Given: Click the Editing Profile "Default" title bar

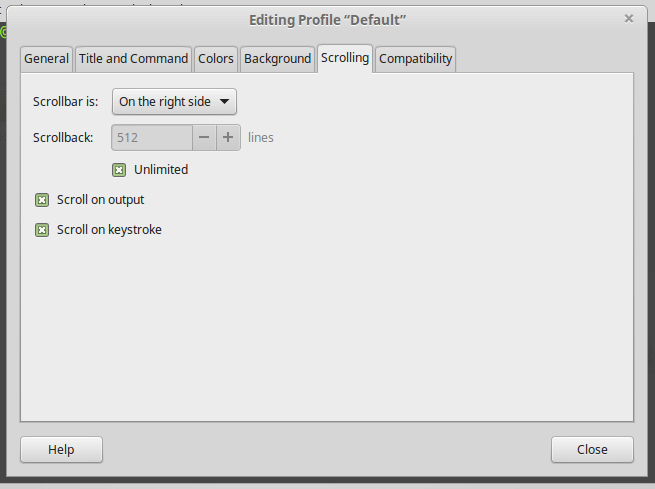Looking at the screenshot, I should 327,19.
